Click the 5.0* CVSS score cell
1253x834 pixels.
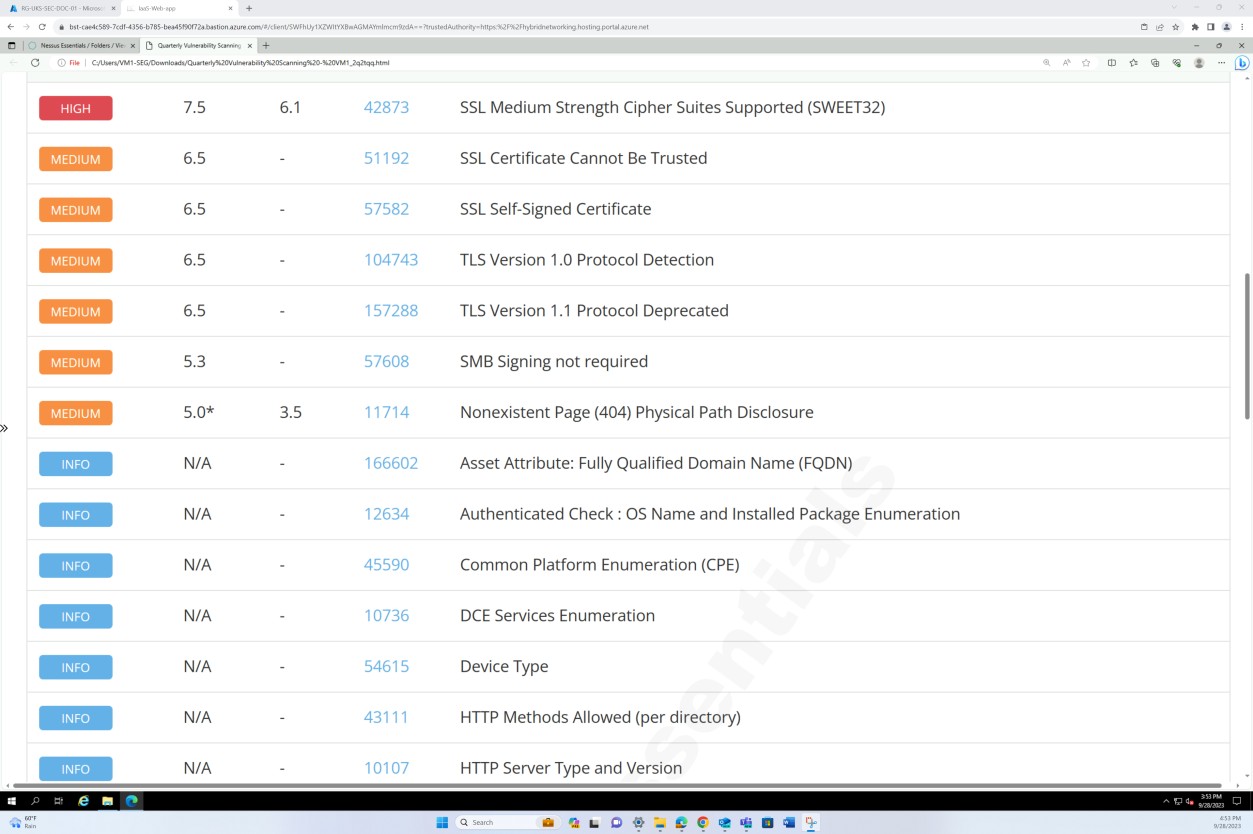199,412
